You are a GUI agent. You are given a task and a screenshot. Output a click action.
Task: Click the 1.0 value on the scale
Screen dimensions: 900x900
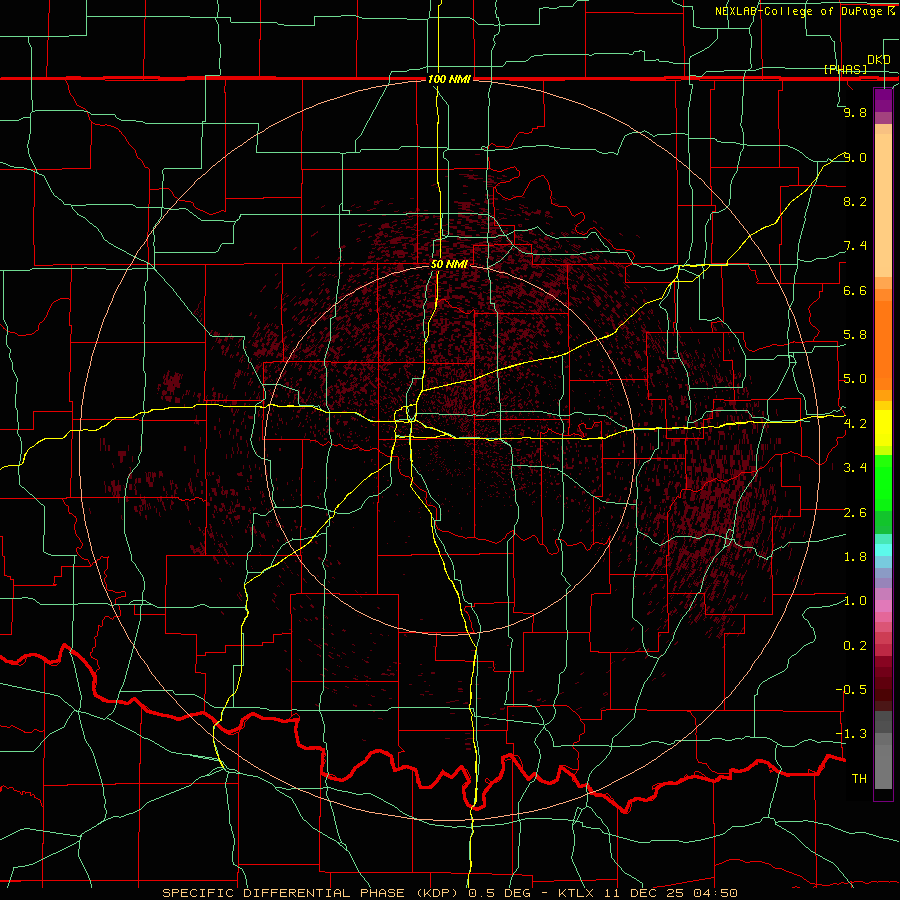tap(855, 601)
